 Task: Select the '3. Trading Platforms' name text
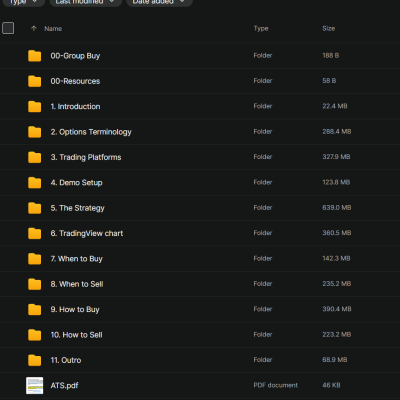[x=86, y=157]
